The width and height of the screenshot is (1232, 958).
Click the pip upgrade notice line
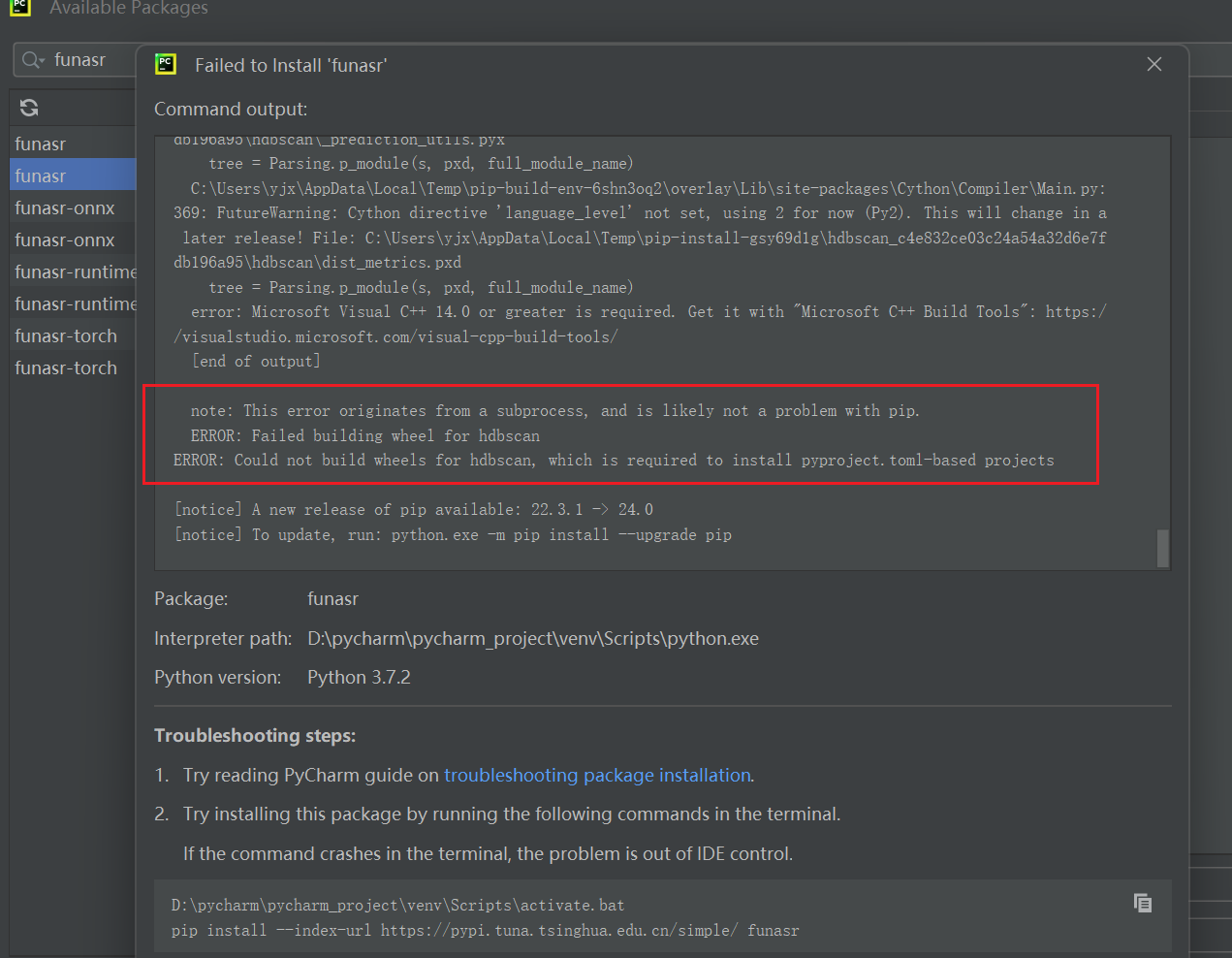point(453,534)
